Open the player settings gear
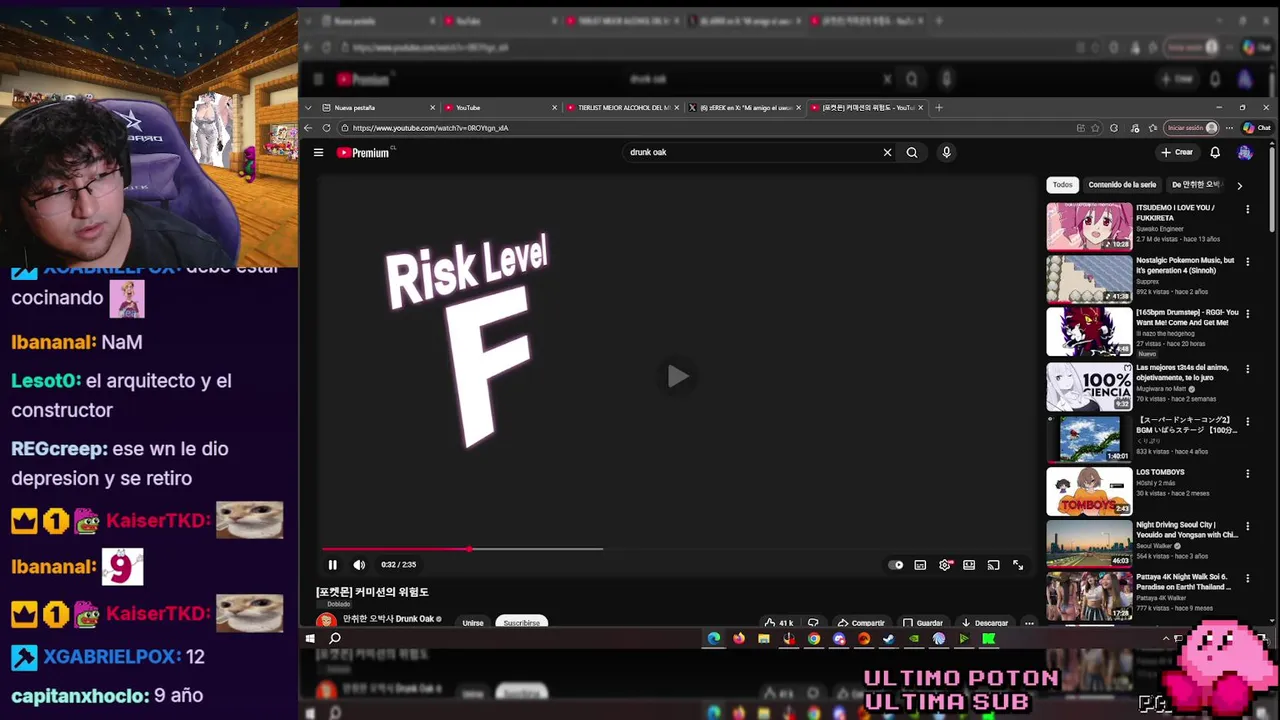The height and width of the screenshot is (720, 1280). (x=945, y=565)
